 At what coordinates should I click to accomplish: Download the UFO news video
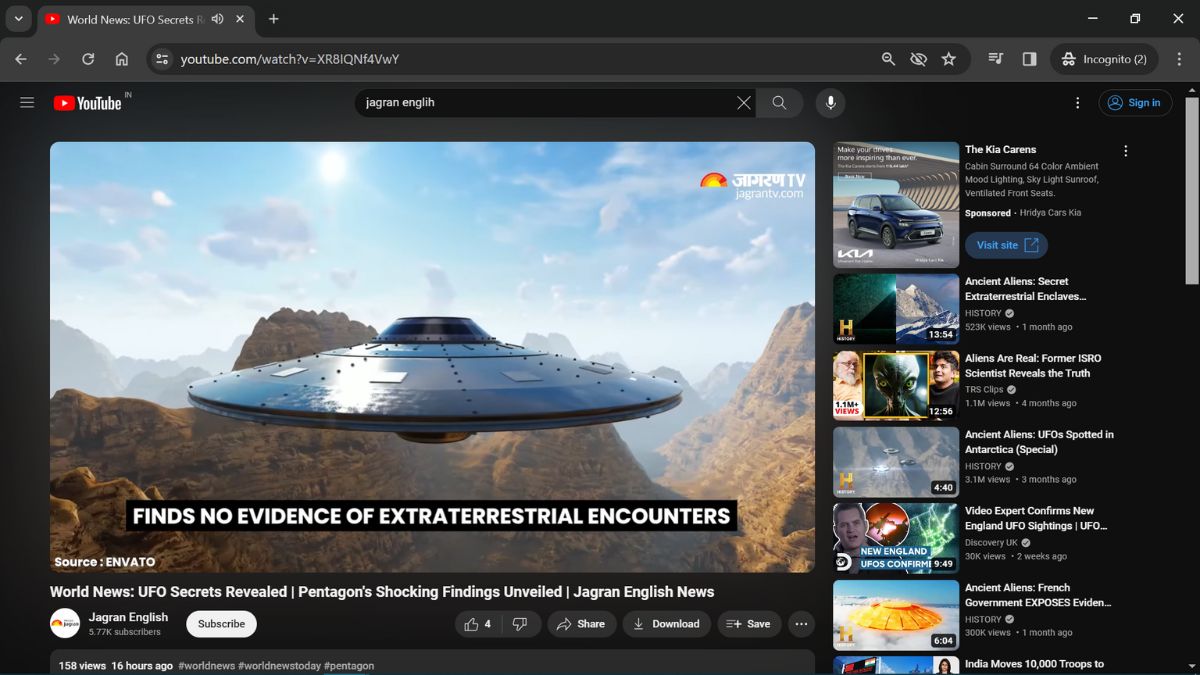(666, 624)
